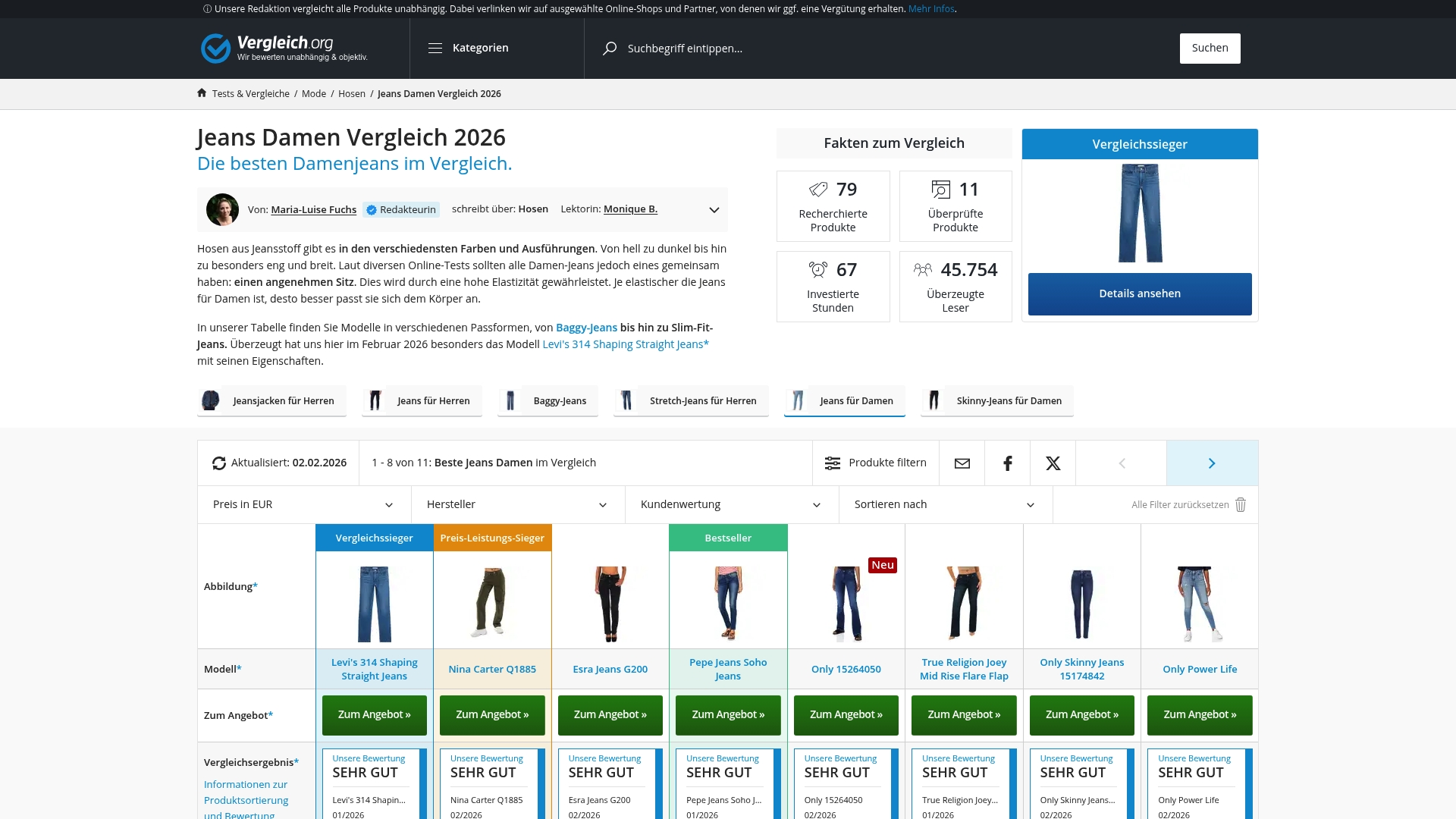Click the author avatar photo
The height and width of the screenshot is (819, 1456).
coord(222,209)
